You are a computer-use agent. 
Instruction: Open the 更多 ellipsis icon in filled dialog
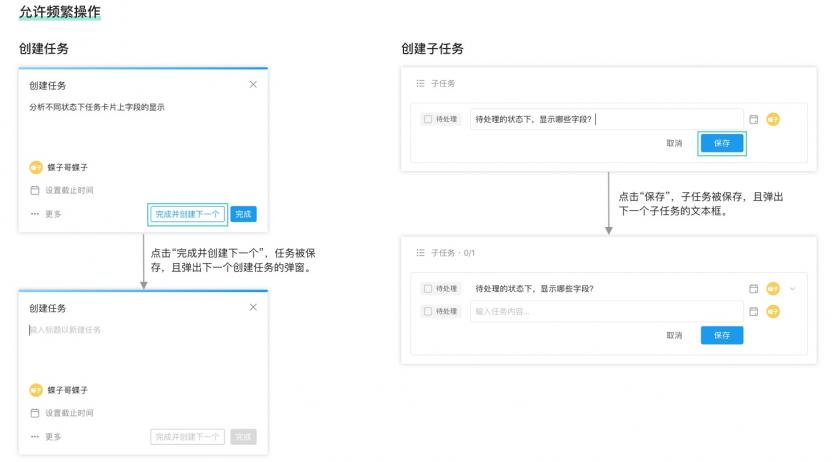point(35,214)
